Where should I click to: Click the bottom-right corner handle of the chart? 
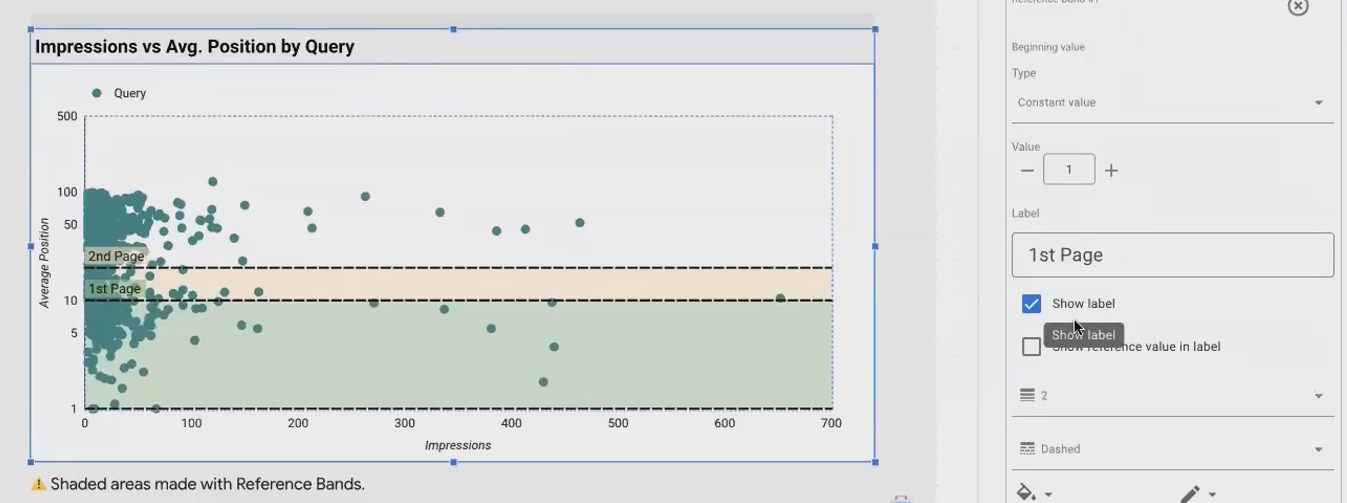[876, 462]
